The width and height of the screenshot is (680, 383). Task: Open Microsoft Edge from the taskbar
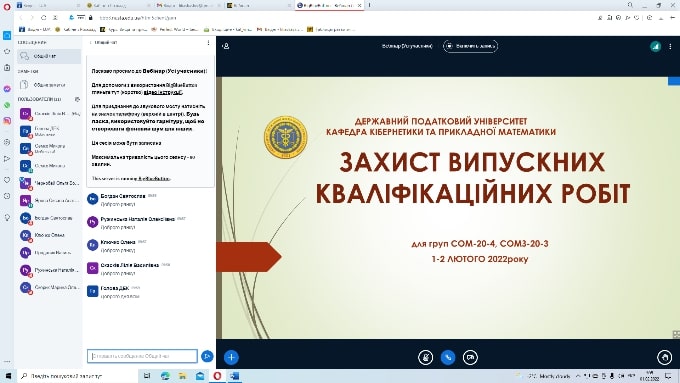click(165, 376)
